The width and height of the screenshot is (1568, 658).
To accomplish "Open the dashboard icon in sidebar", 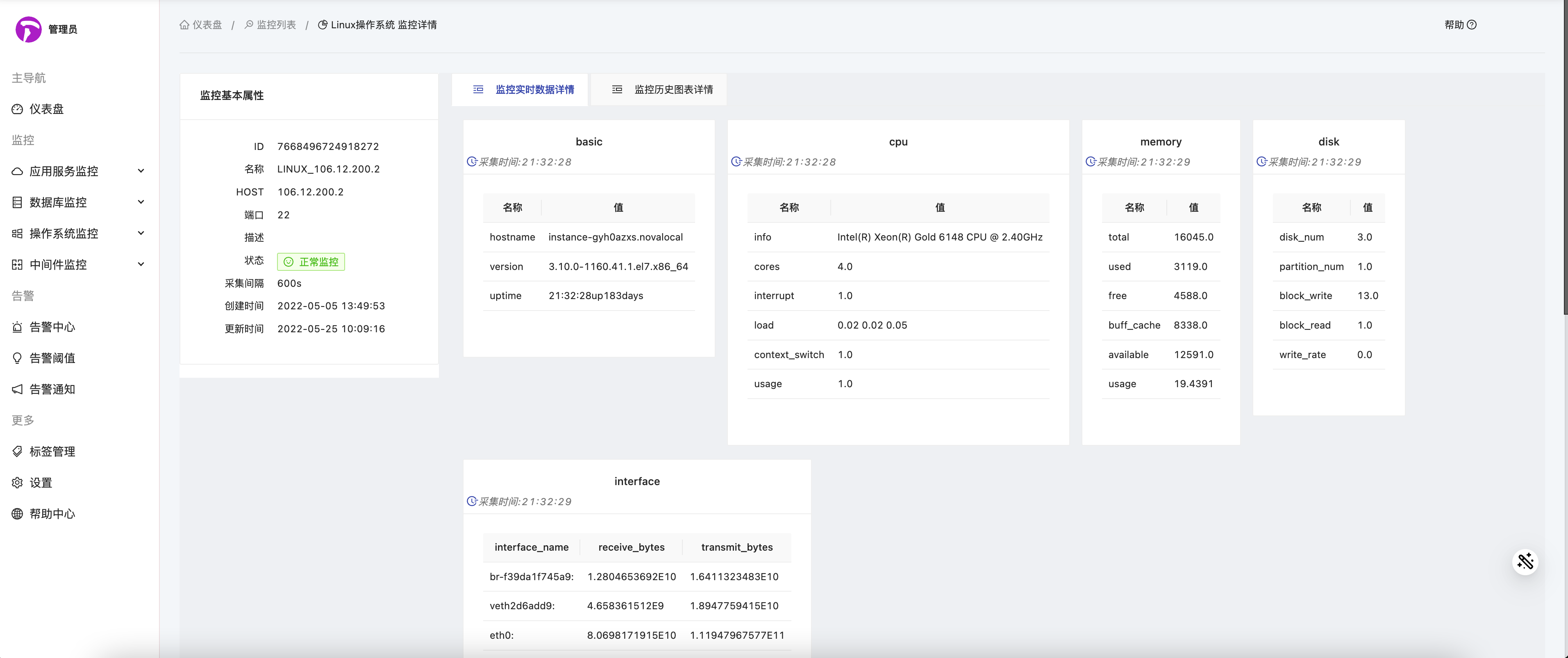I will [x=17, y=109].
